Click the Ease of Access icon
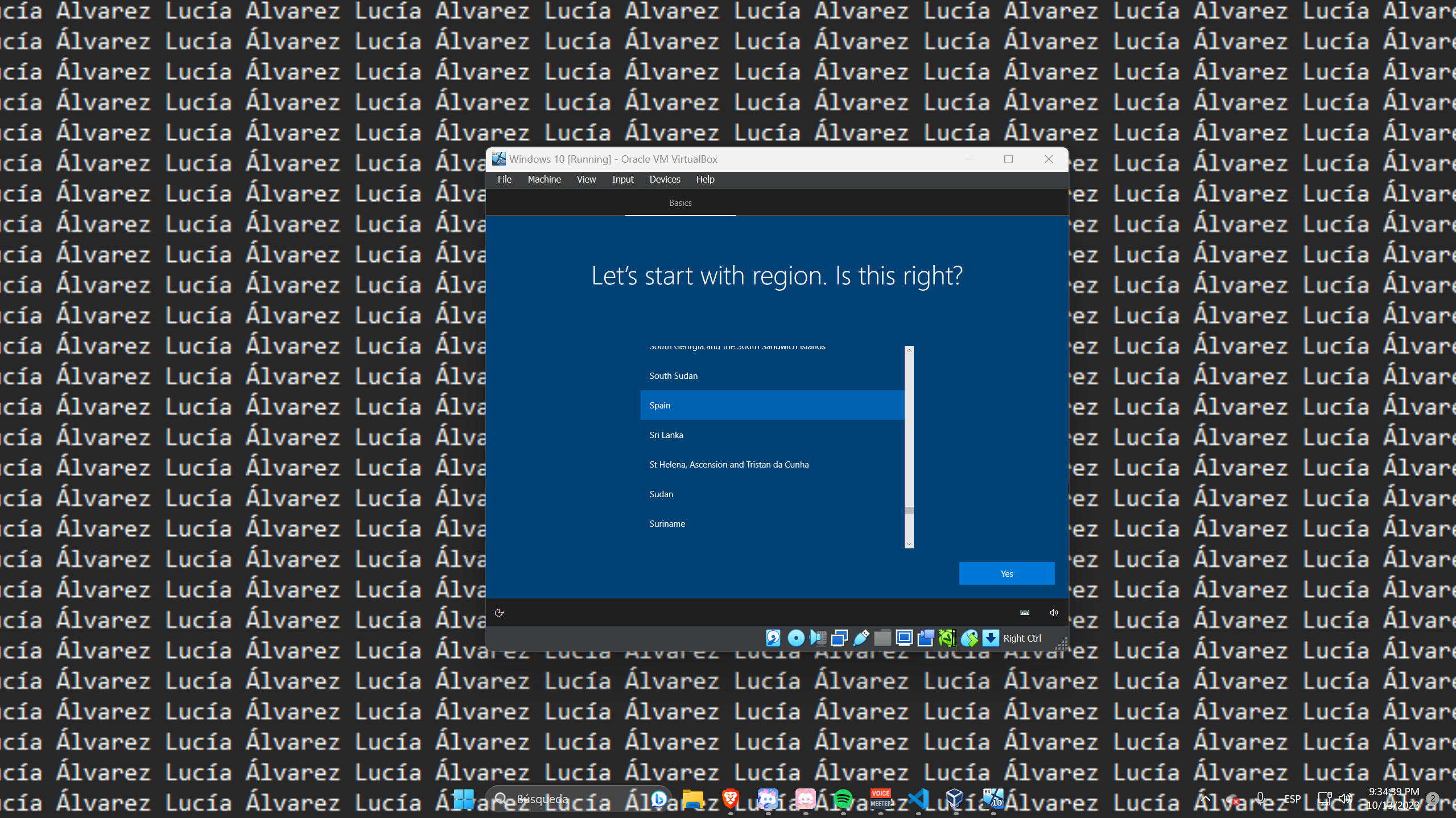Screen dimensions: 1456x818 click(x=500, y=613)
